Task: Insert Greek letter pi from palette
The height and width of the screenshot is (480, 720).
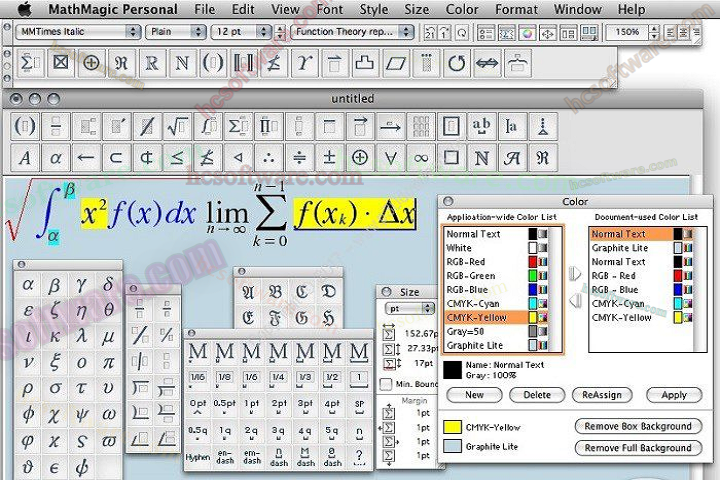Action: pyautogui.click(x=108, y=362)
